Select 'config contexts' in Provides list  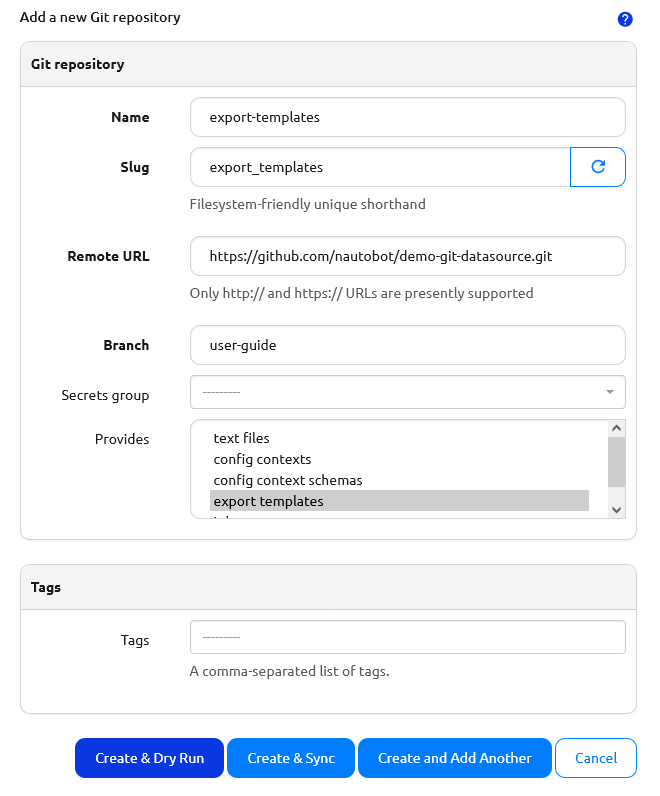[x=399, y=459]
